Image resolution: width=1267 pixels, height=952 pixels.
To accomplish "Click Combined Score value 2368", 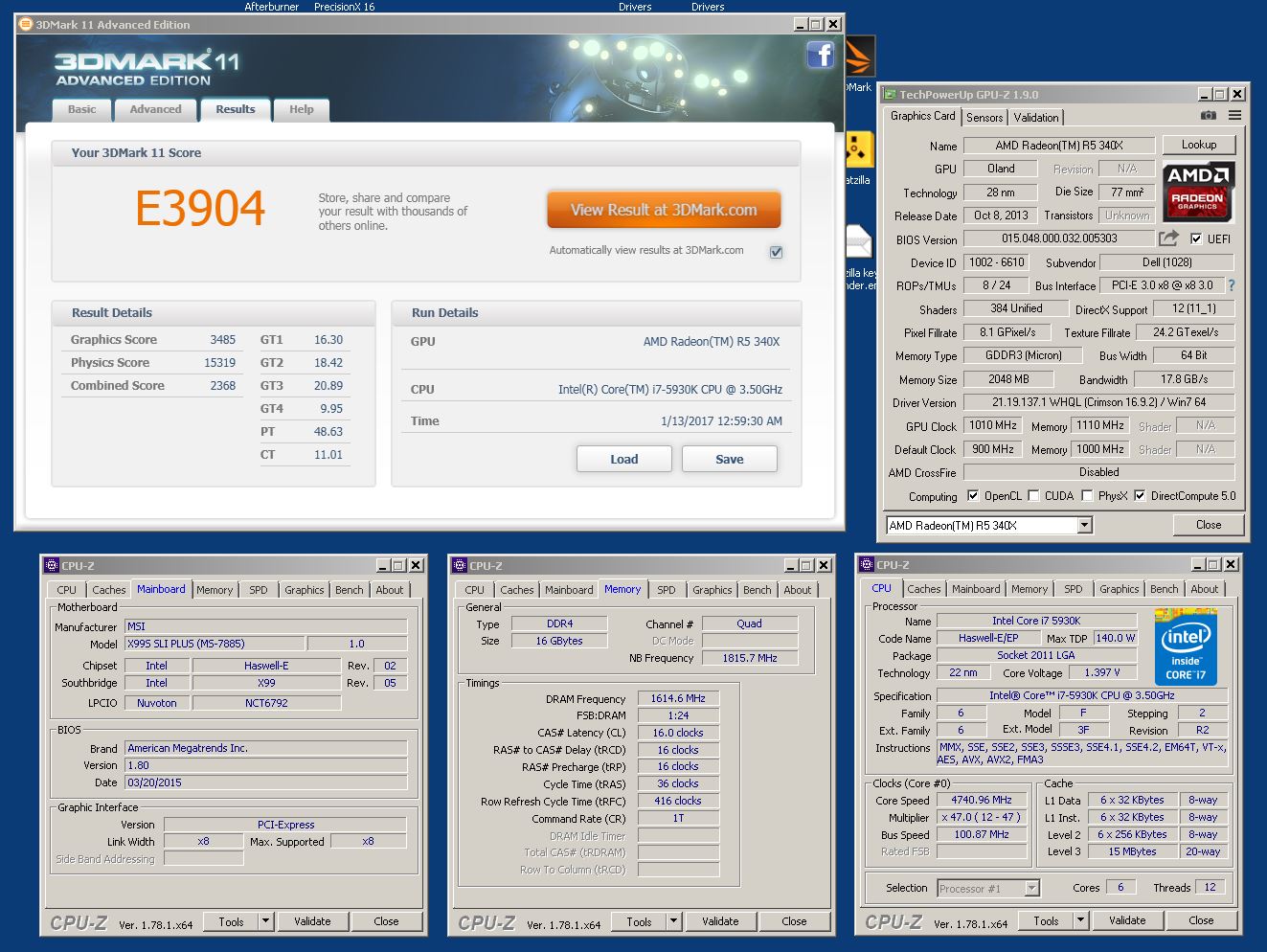I will tap(223, 385).
